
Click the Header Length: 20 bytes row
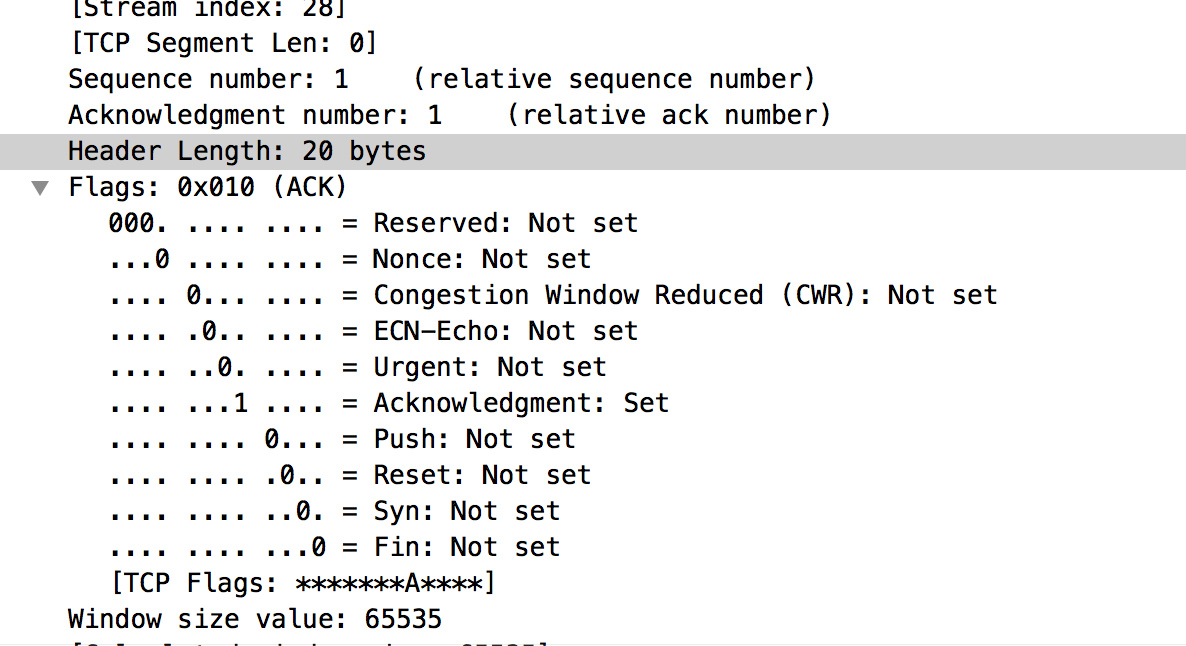[246, 152]
